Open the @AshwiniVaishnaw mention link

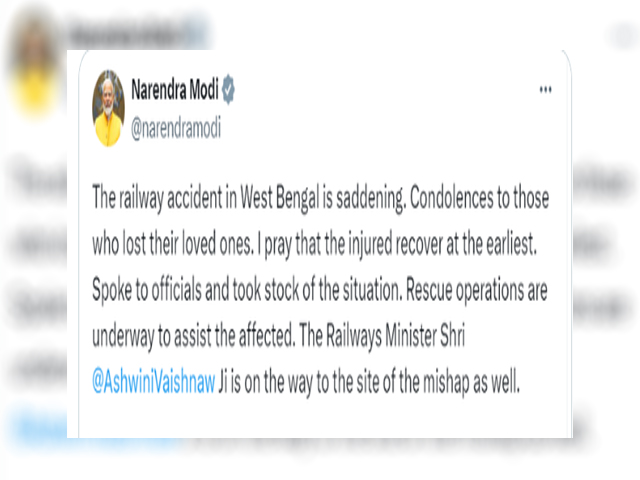153,382
